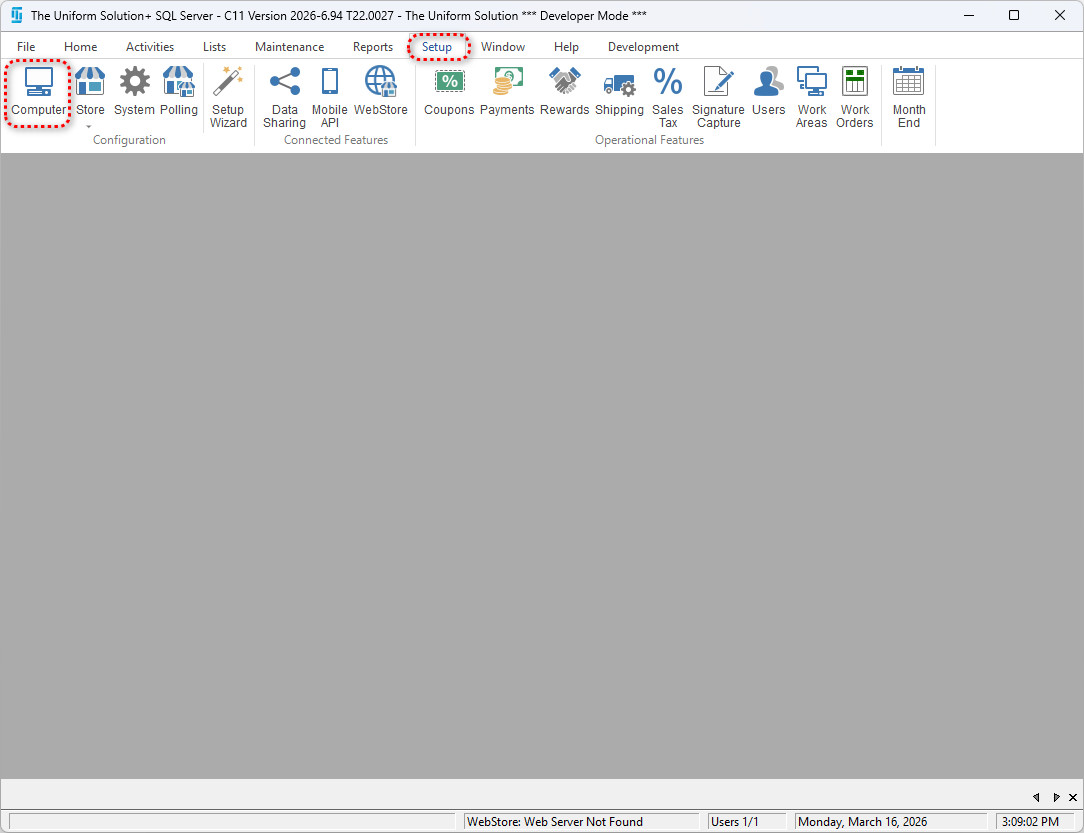The height and width of the screenshot is (833, 1084).
Task: Open Signature Capture settings
Action: [718, 97]
